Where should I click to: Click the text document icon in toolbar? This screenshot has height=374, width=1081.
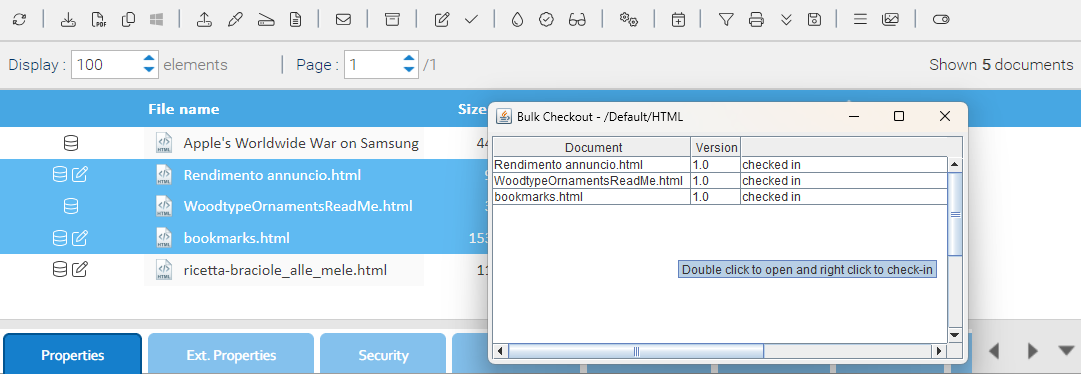click(295, 20)
